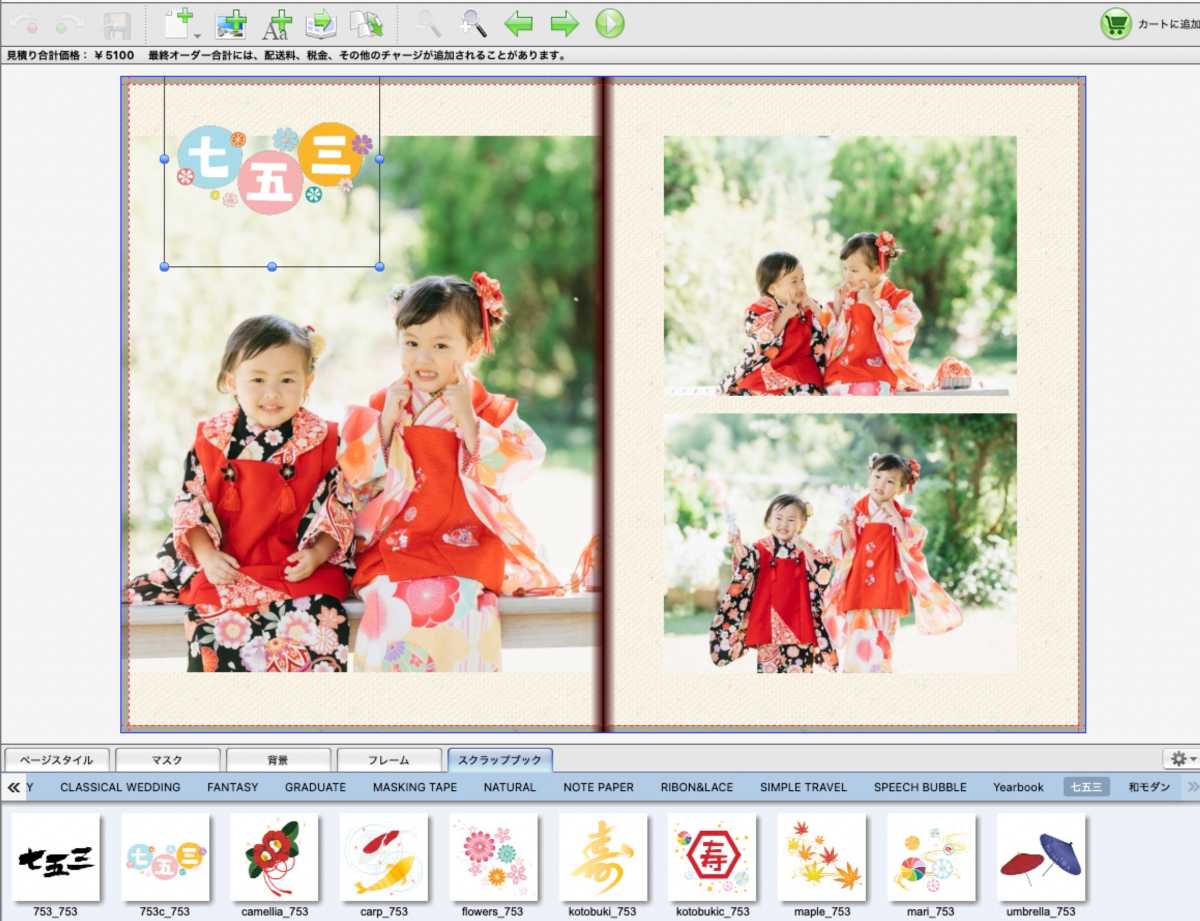
Task: Click the add photo icon
Action: [x=231, y=23]
